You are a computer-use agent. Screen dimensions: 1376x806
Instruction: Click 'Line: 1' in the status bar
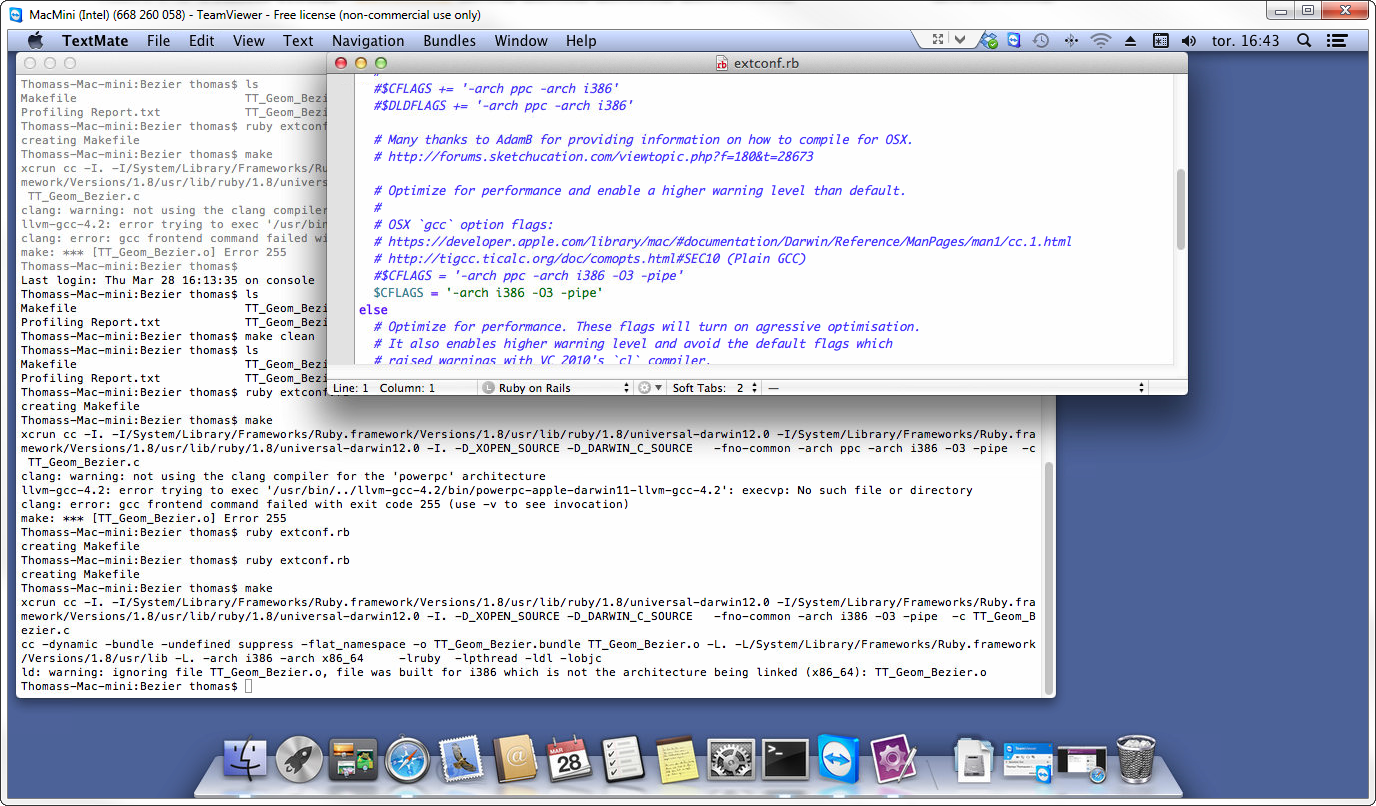[351, 388]
